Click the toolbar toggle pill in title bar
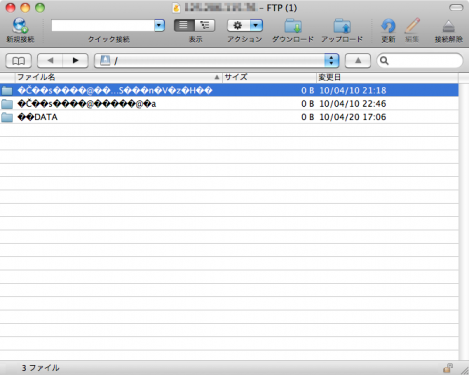This screenshot has width=469, height=375. (x=456, y=8)
